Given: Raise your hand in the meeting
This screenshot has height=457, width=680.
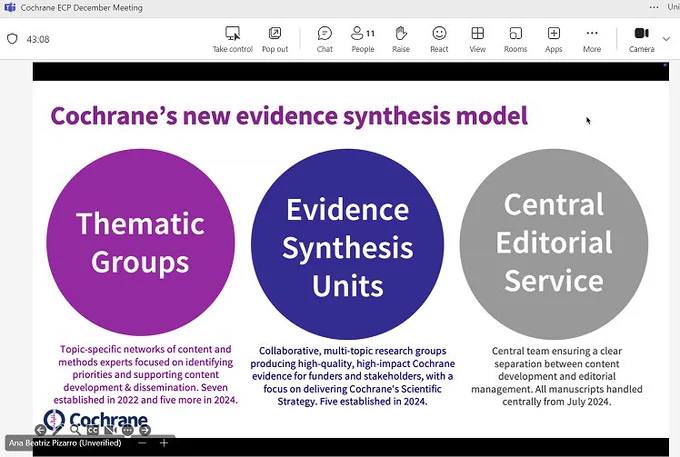Looking at the screenshot, I should coord(401,39).
